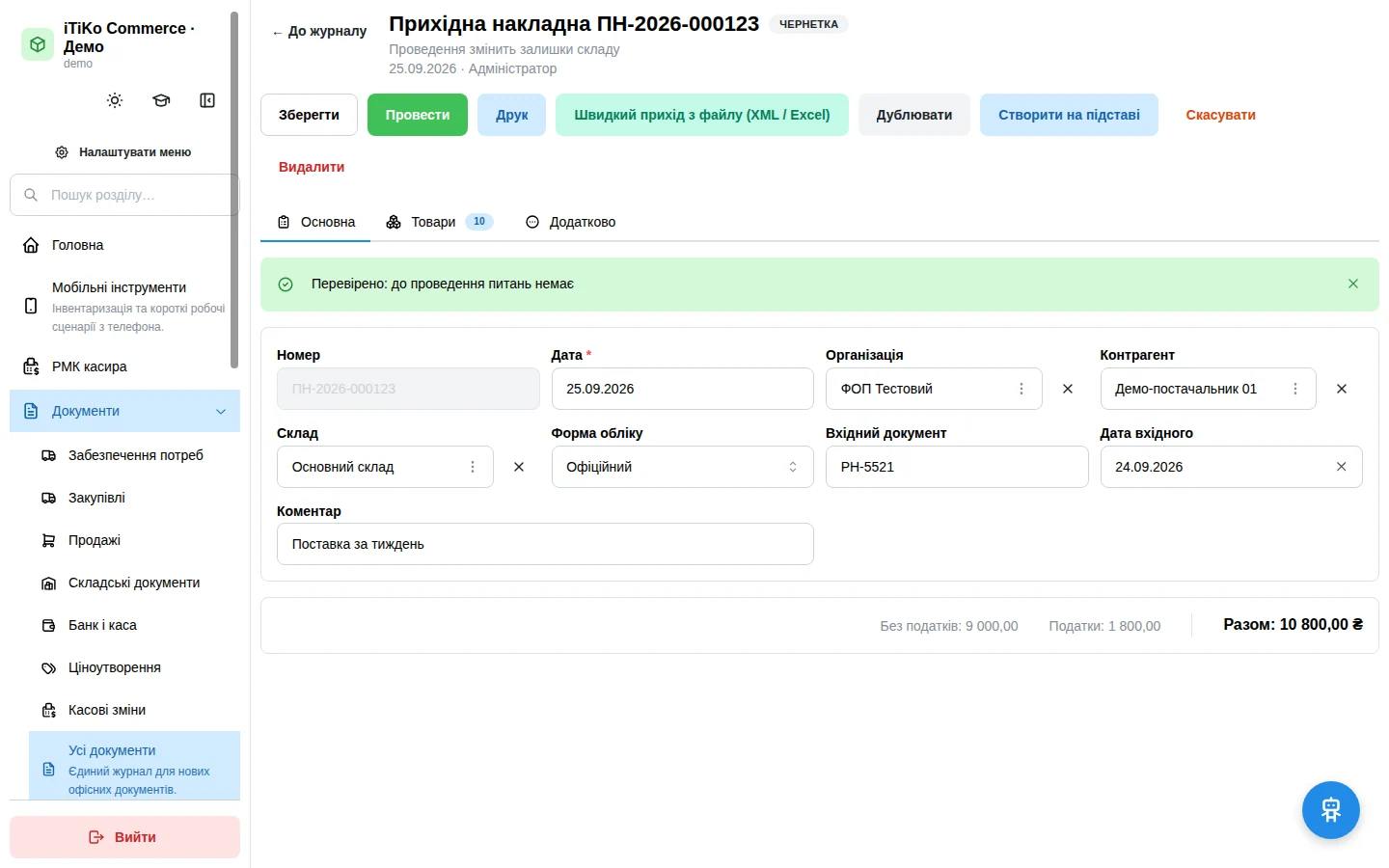This screenshot has height=868, width=1389.
Task: Click Створити на підставі button
Action: coord(1069,115)
